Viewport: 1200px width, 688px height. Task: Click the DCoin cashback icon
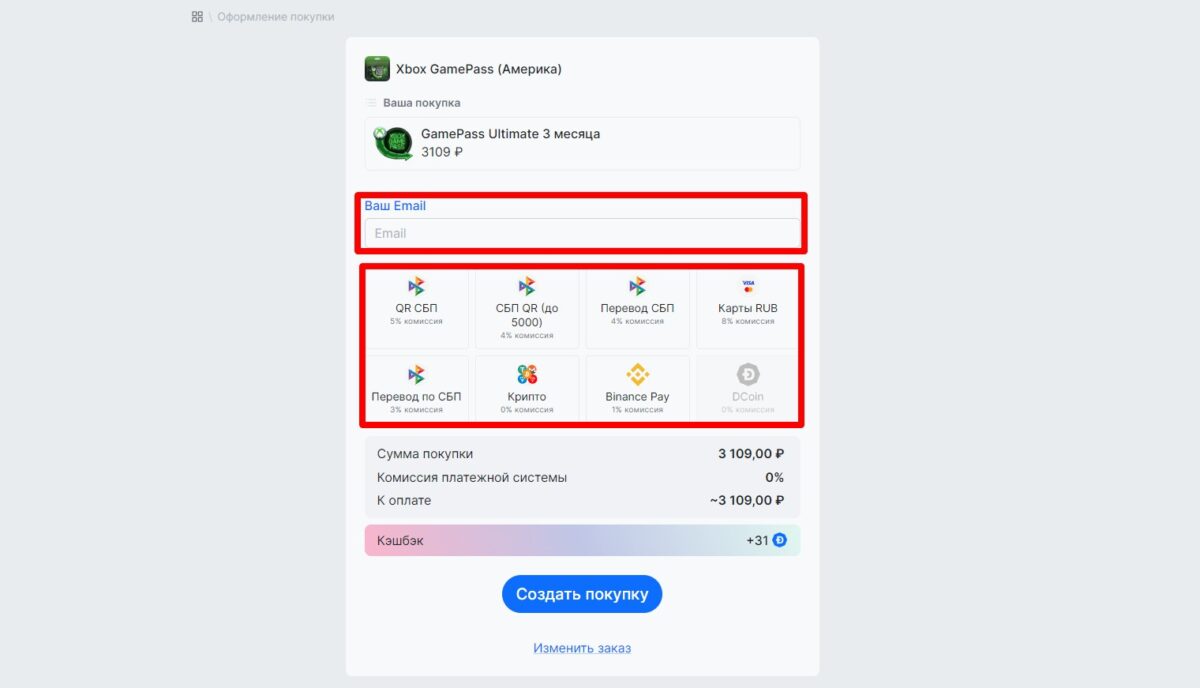coord(780,540)
